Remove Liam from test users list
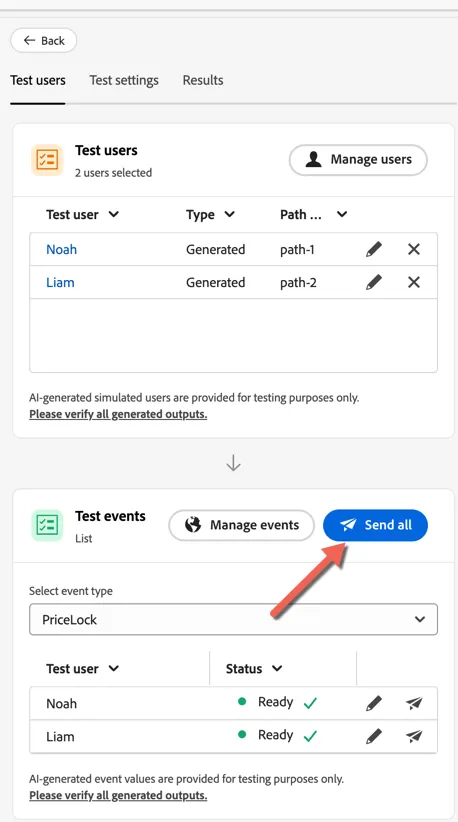 [x=414, y=283]
